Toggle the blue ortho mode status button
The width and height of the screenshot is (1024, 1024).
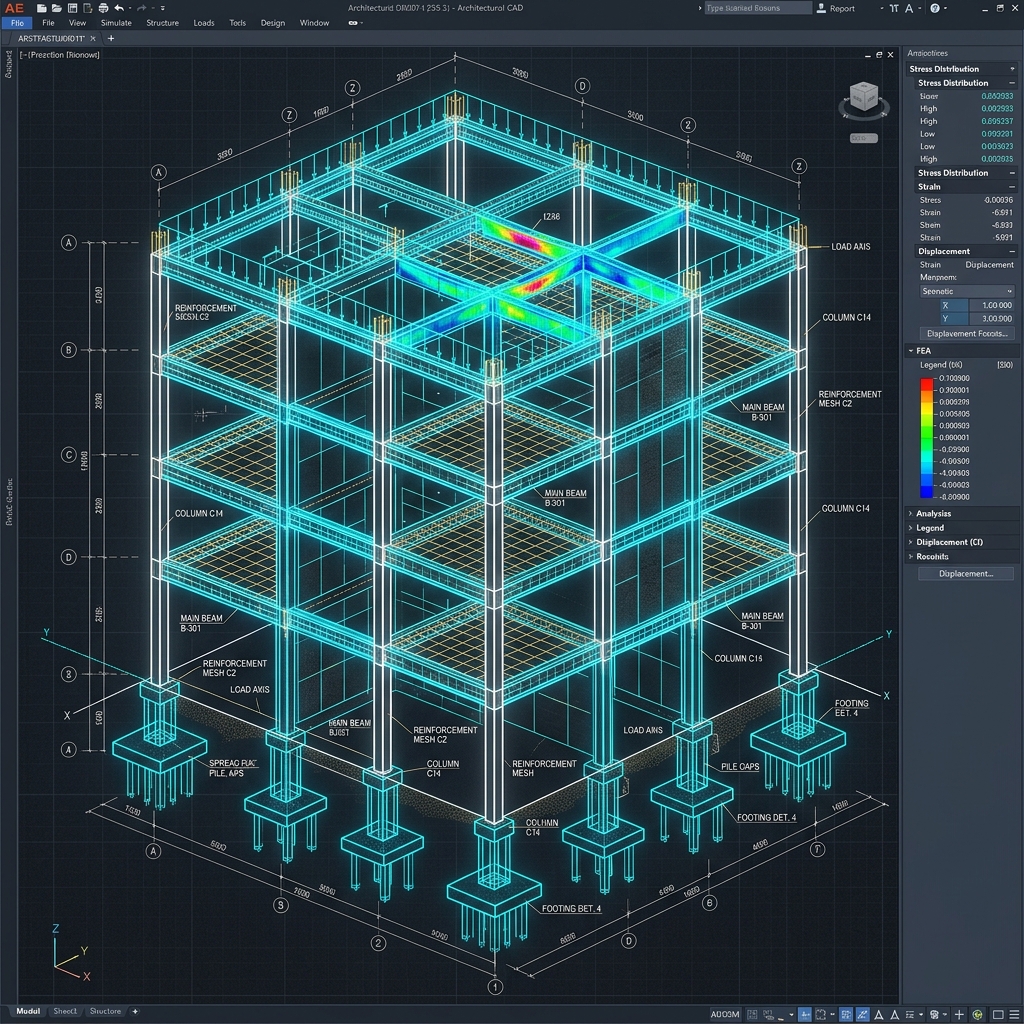point(805,1014)
